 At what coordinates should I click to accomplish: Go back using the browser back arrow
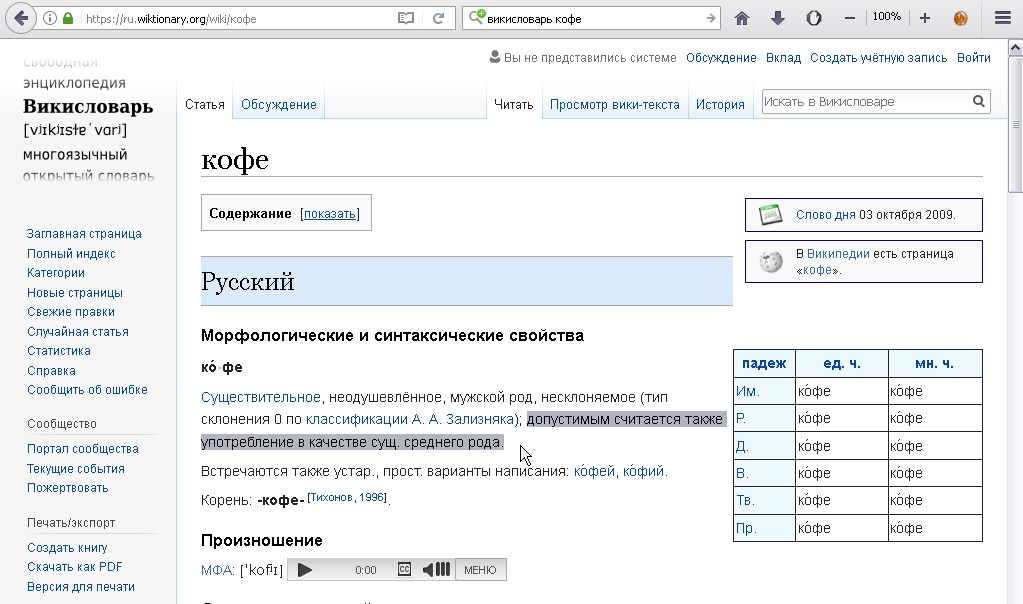[x=20, y=18]
